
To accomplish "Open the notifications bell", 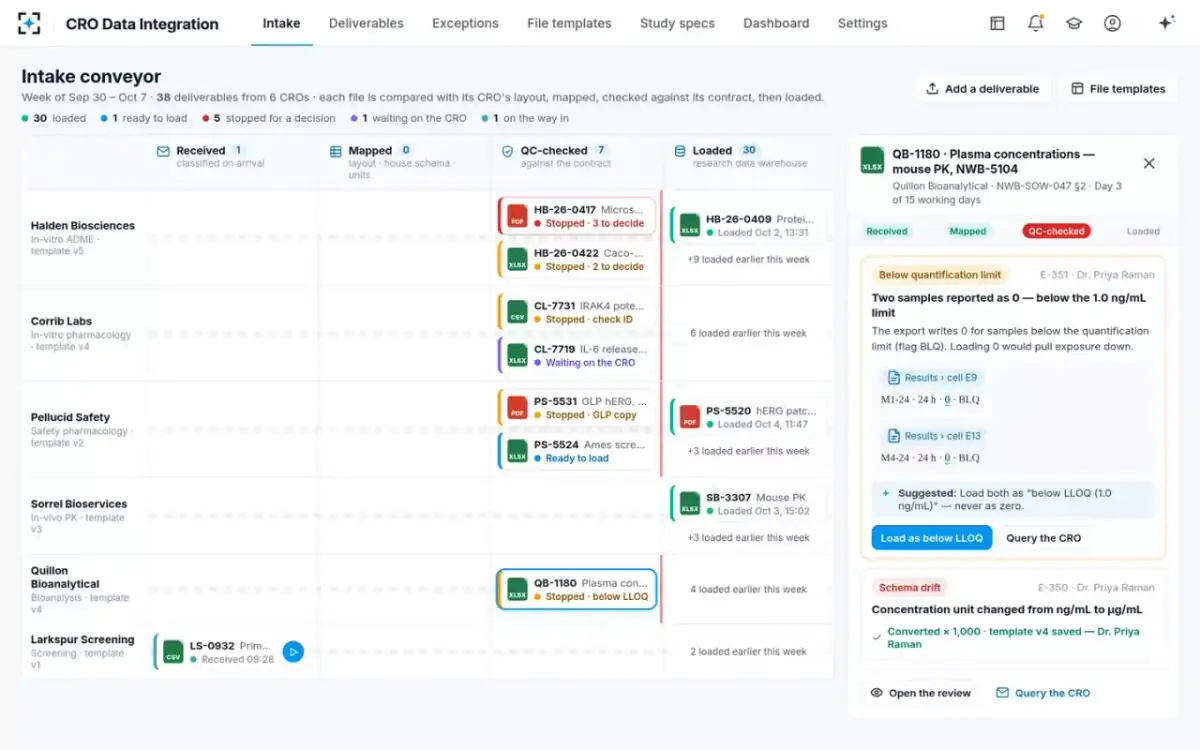I will (1036, 23).
